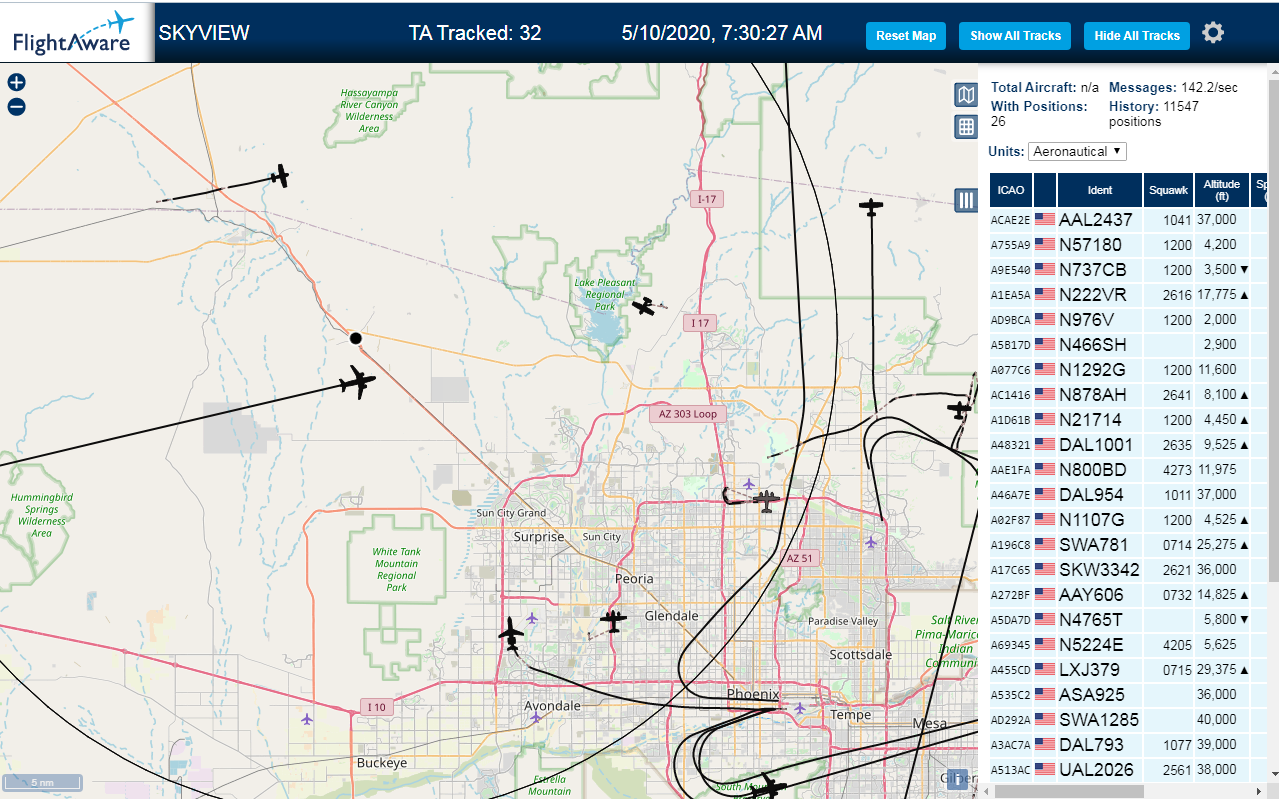Select the AAY606 aircraft row
Image resolution: width=1279 pixels, height=799 pixels.
click(1128, 595)
